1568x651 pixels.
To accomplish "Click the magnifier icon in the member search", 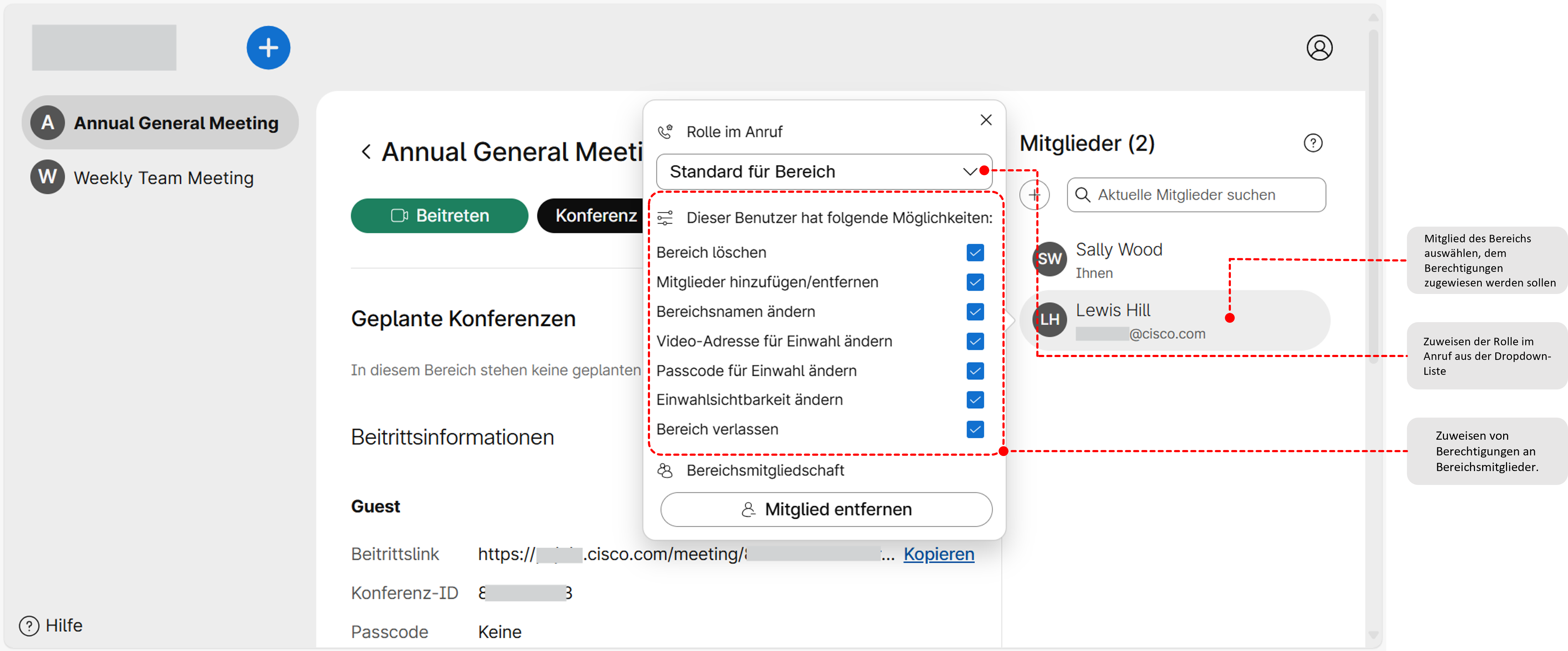I will 1084,195.
